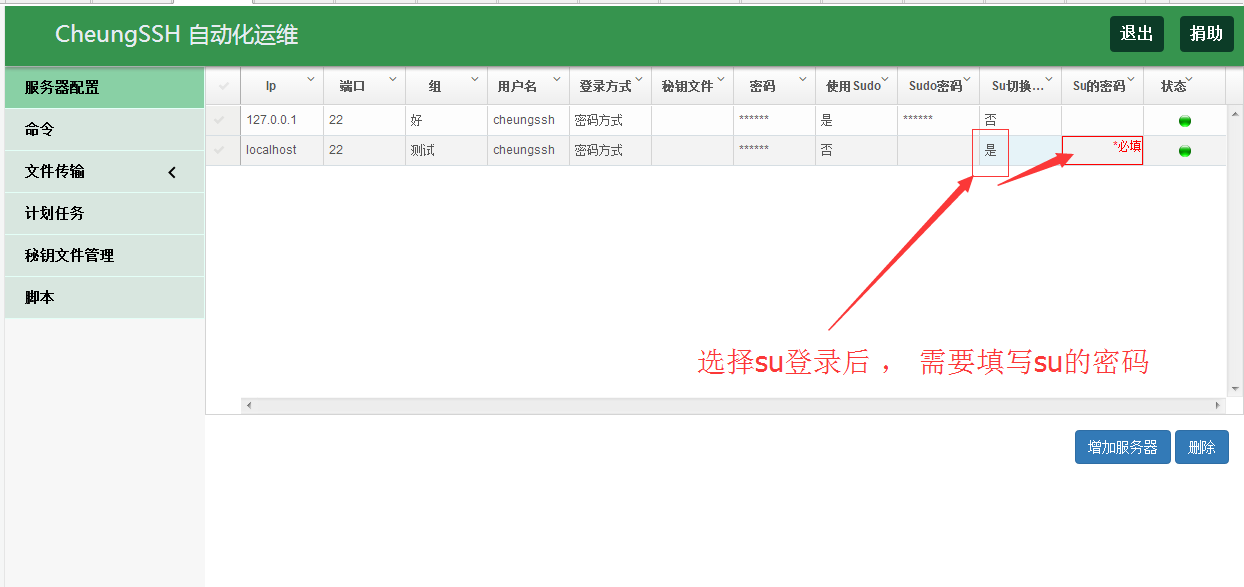Open the 登录方式 column dropdown arrow
1244x587 pixels.
[639, 78]
